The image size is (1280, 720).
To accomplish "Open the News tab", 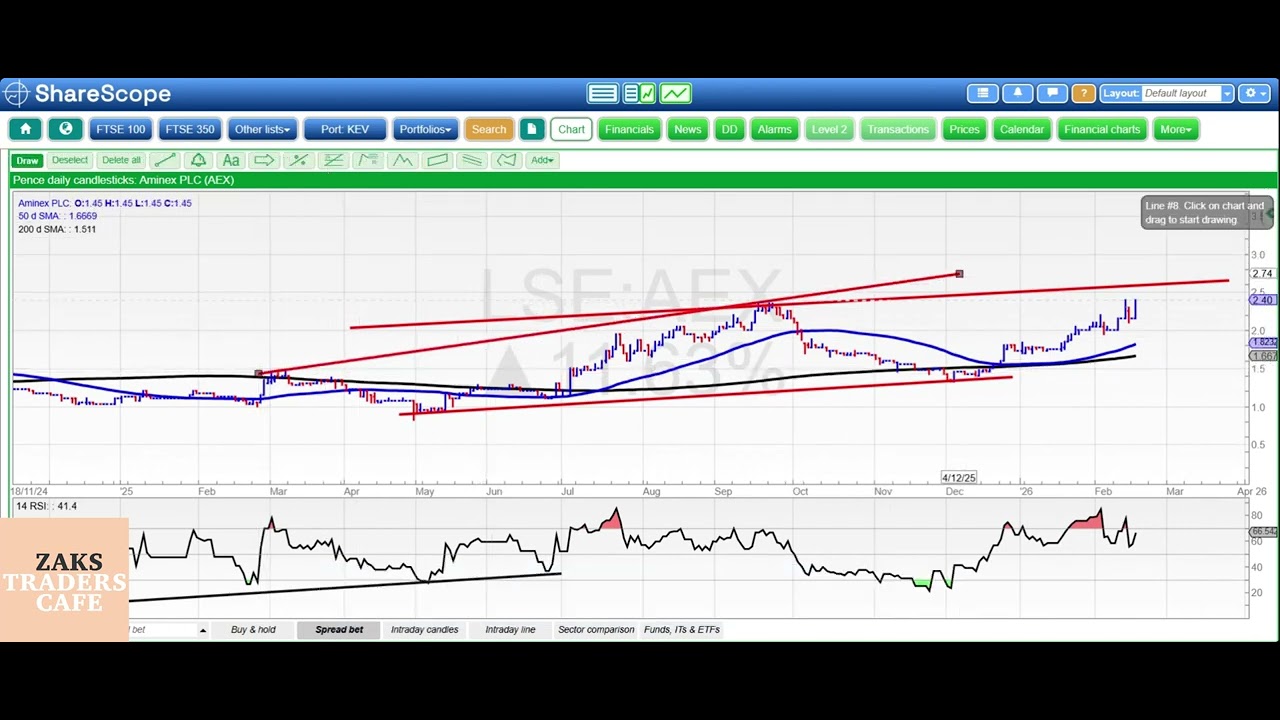I will pyautogui.click(x=688, y=129).
